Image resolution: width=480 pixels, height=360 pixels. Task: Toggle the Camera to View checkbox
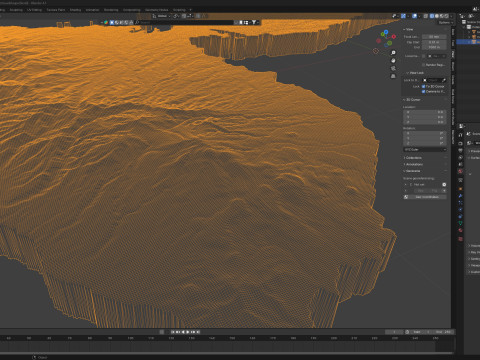coord(423,91)
